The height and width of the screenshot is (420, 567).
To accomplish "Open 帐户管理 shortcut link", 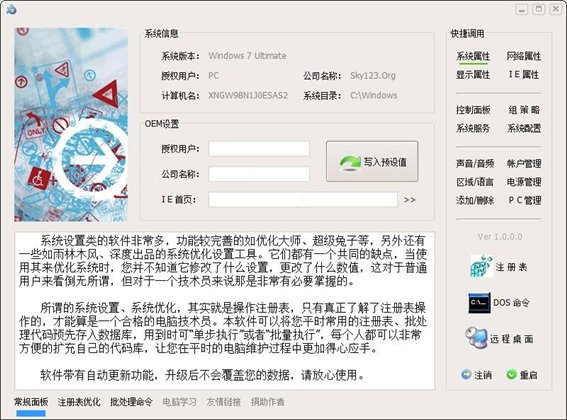I will pyautogui.click(x=524, y=164).
